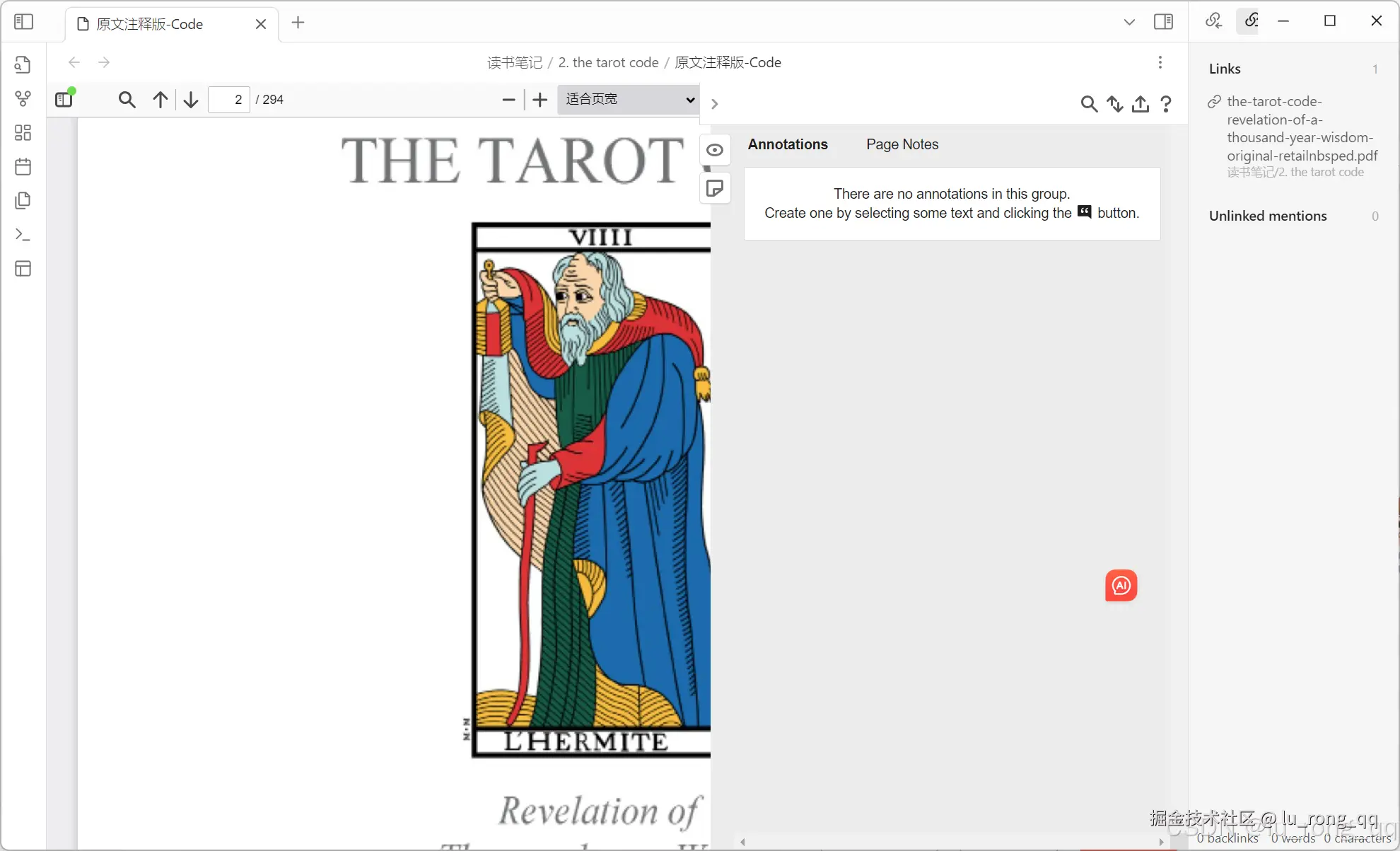Click the annotation help question mark
This screenshot has height=851, width=1400.
coord(1166,104)
